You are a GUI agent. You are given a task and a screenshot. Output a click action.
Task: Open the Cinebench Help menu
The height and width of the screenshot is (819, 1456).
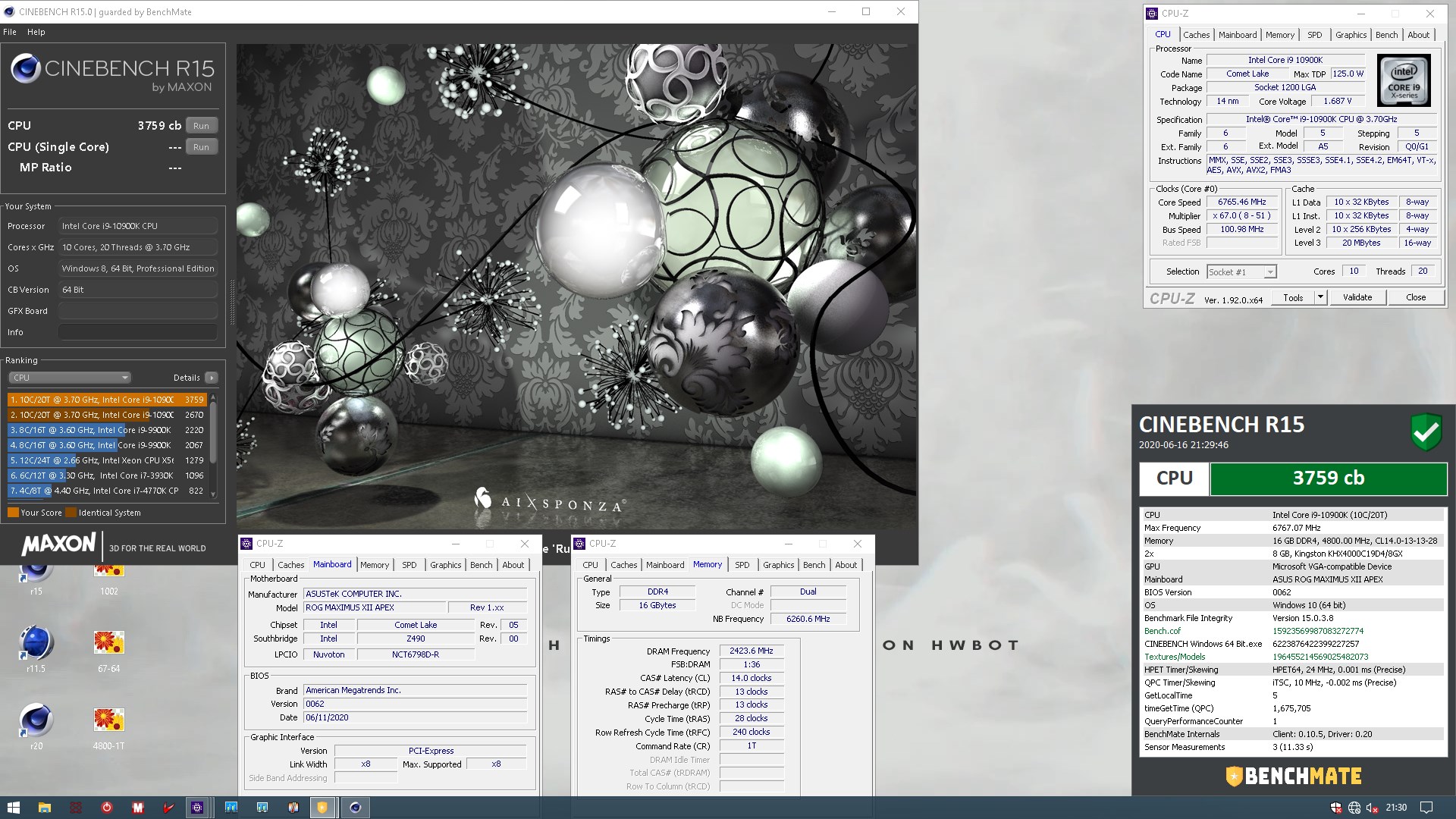[x=36, y=32]
